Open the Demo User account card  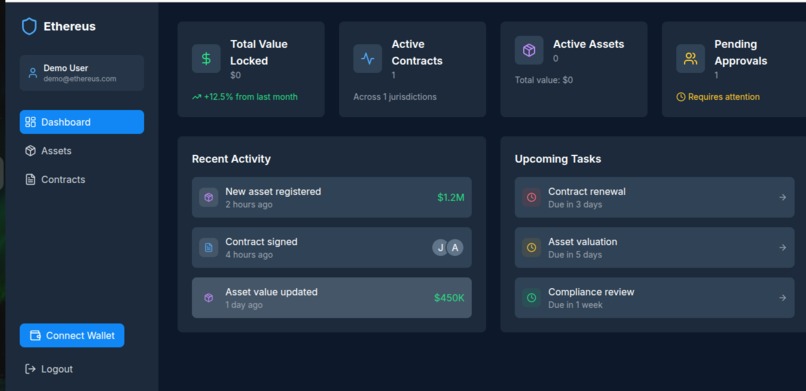(82, 73)
